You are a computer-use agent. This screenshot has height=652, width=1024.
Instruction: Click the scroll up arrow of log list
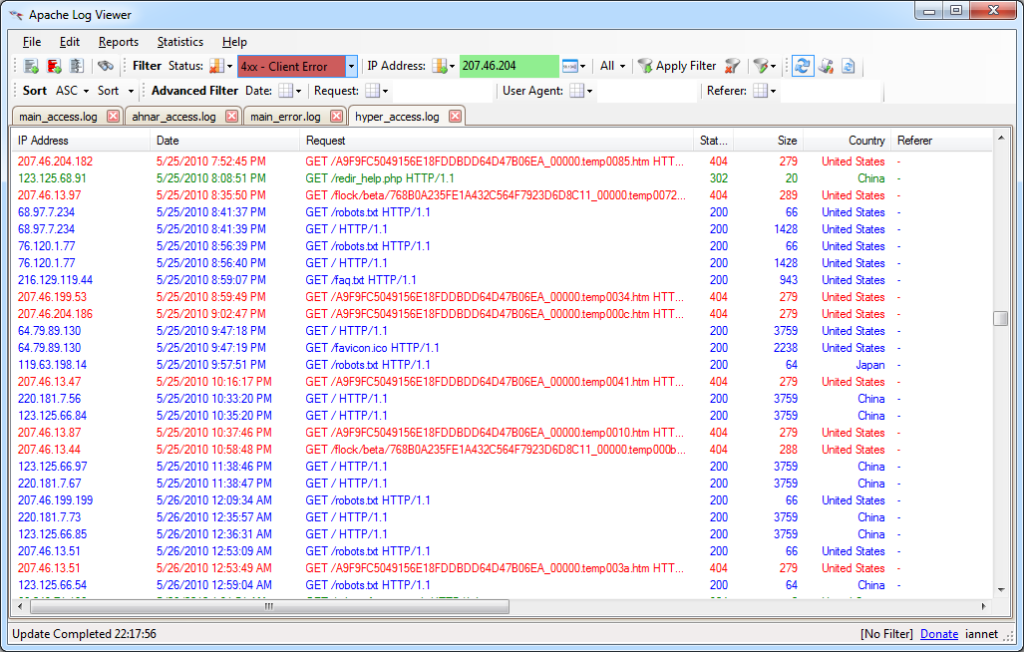tap(1000, 138)
